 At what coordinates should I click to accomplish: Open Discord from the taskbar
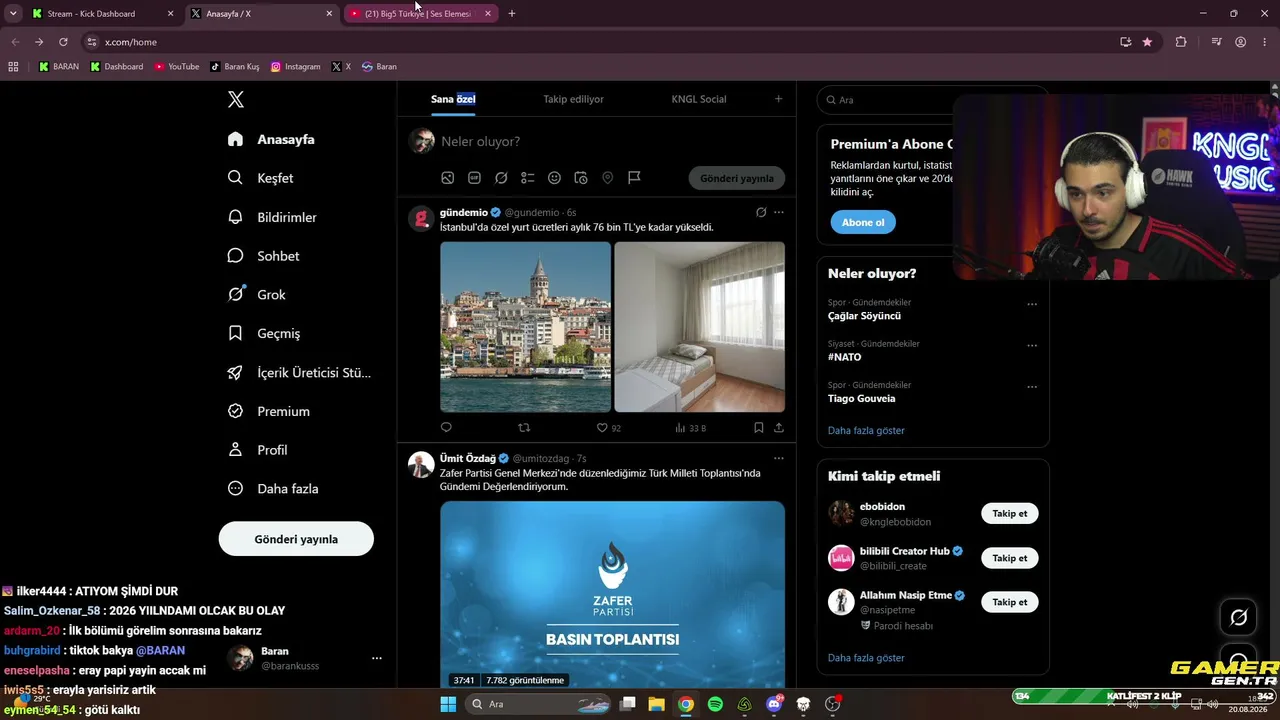774,704
